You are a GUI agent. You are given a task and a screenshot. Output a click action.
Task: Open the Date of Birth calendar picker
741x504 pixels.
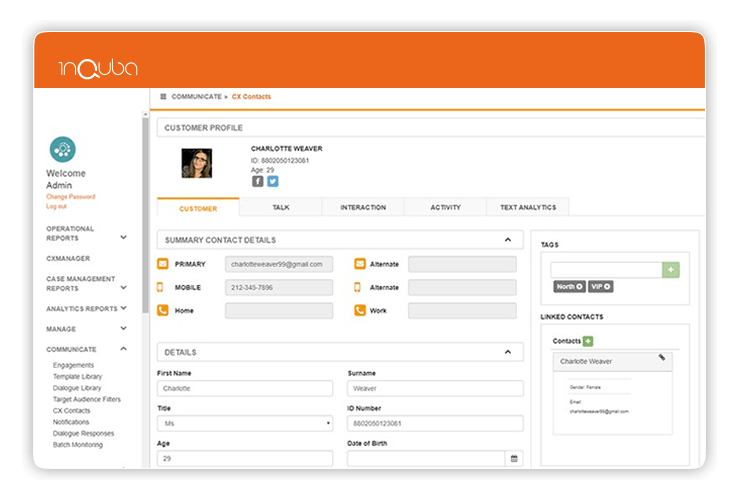(514, 458)
